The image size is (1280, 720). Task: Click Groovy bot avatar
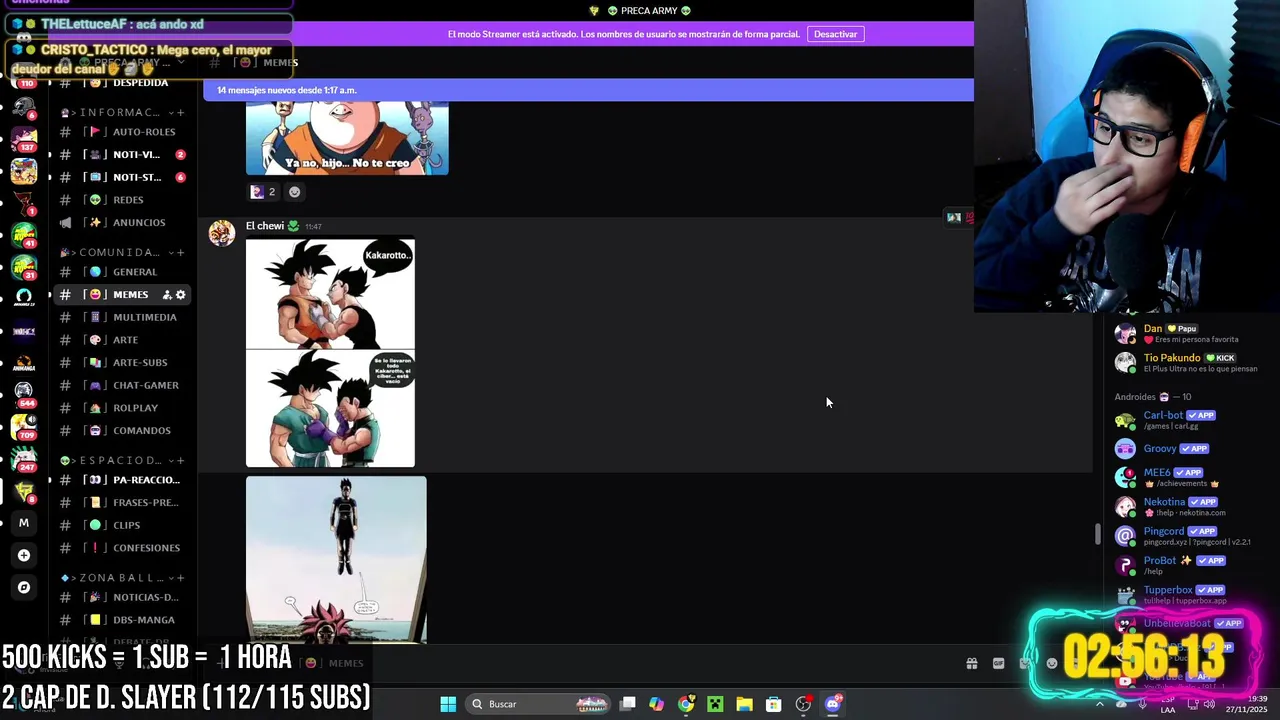click(x=1126, y=449)
